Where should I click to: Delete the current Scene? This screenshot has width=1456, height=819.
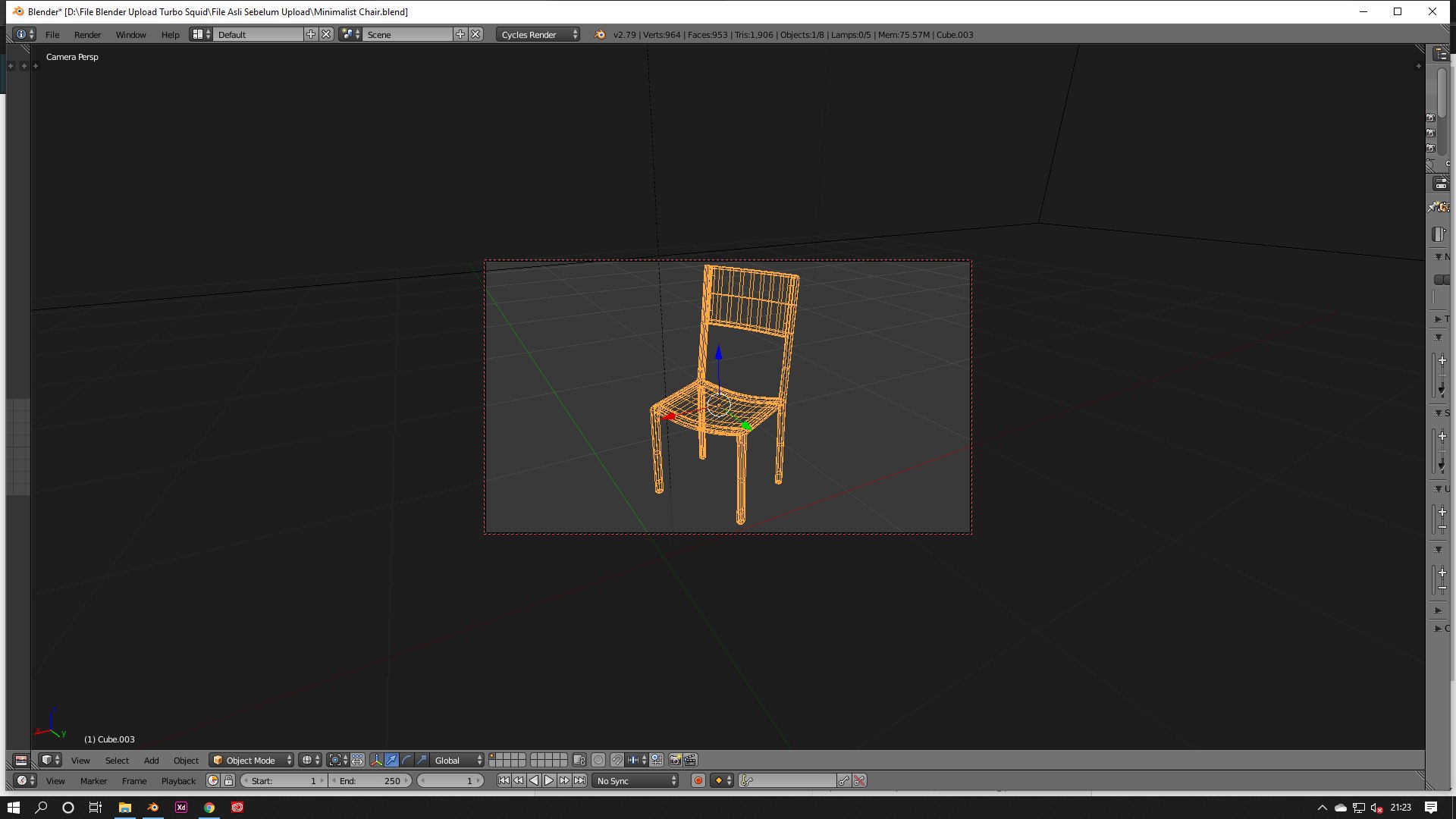click(x=475, y=34)
